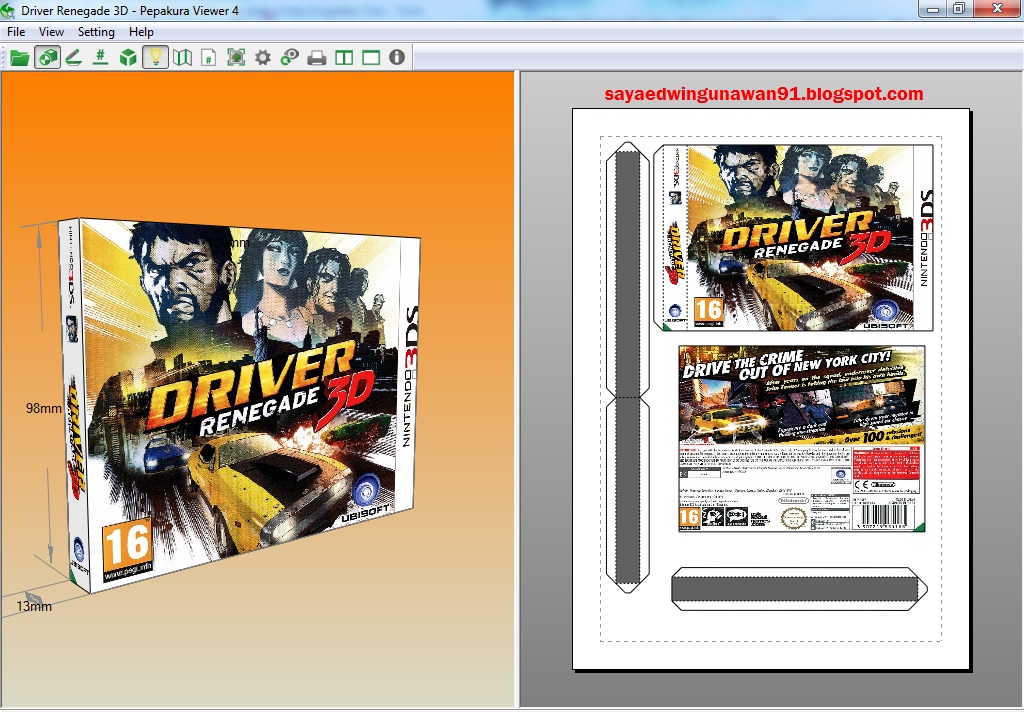Select the front cover pattern piece
This screenshot has height=712, width=1024.
(793, 237)
